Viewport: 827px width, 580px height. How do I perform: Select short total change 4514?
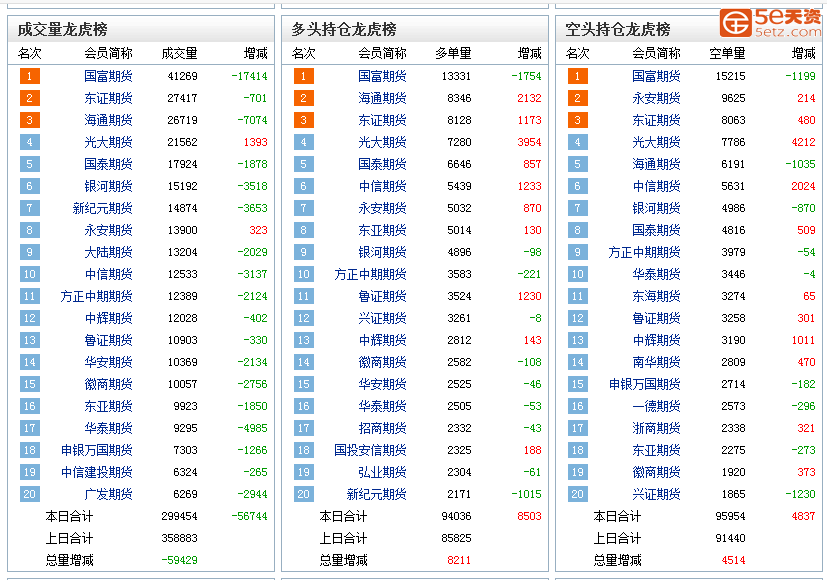(733, 560)
